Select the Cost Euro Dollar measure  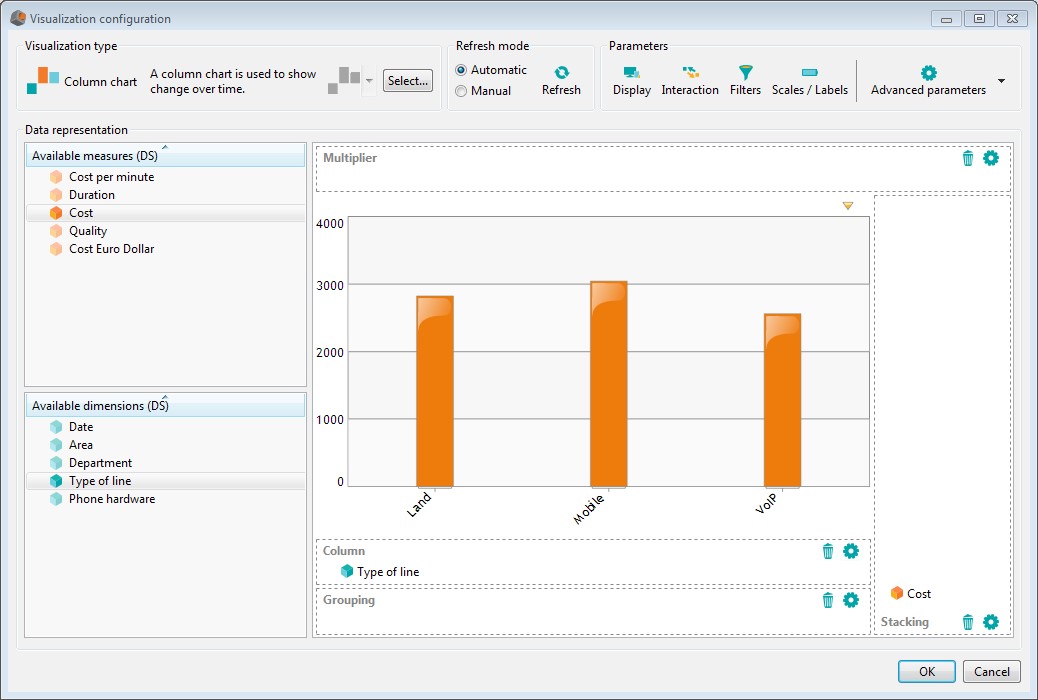[x=165, y=248]
